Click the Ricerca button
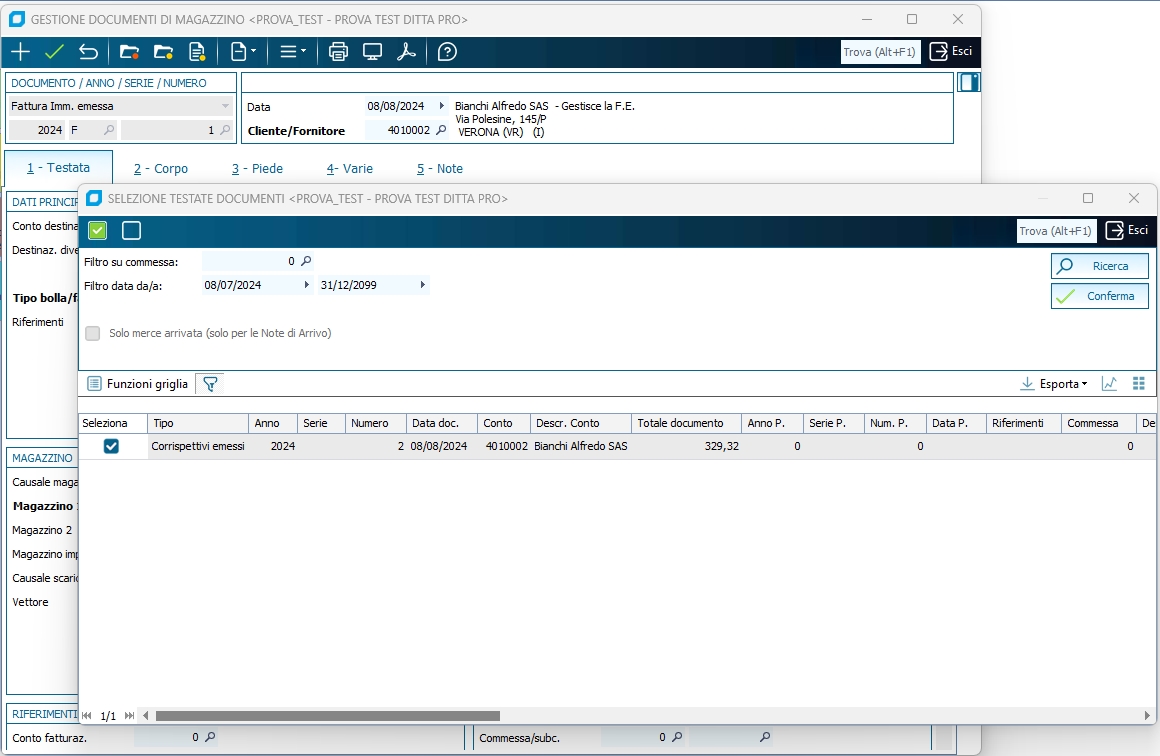This screenshot has width=1160, height=756. pyautogui.click(x=1099, y=266)
